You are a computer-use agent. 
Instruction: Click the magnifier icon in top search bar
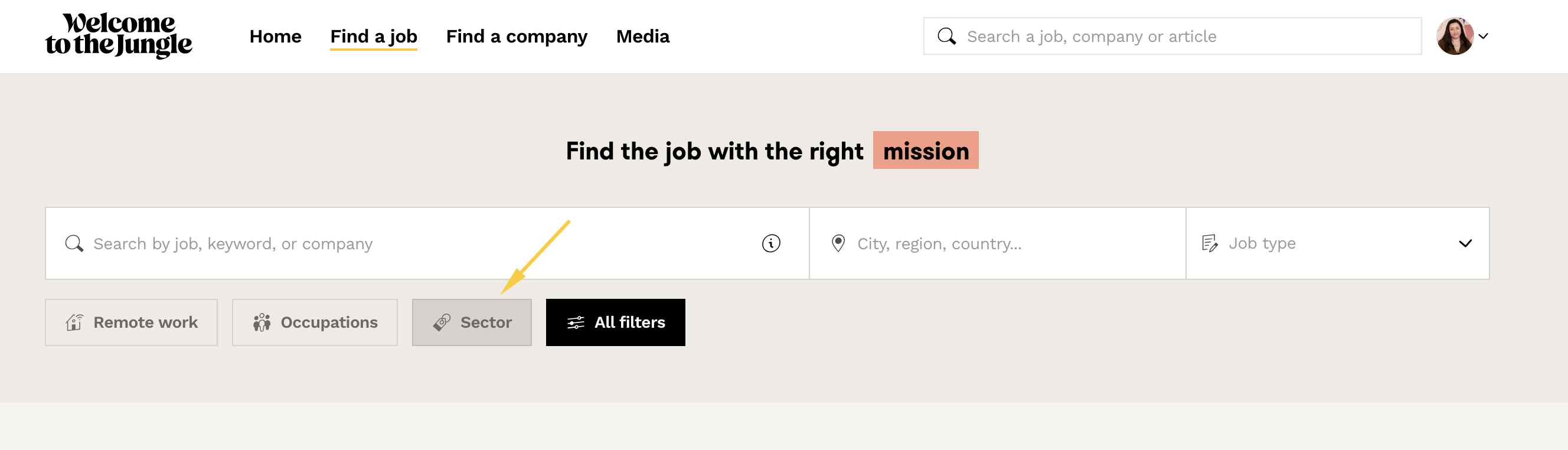946,37
